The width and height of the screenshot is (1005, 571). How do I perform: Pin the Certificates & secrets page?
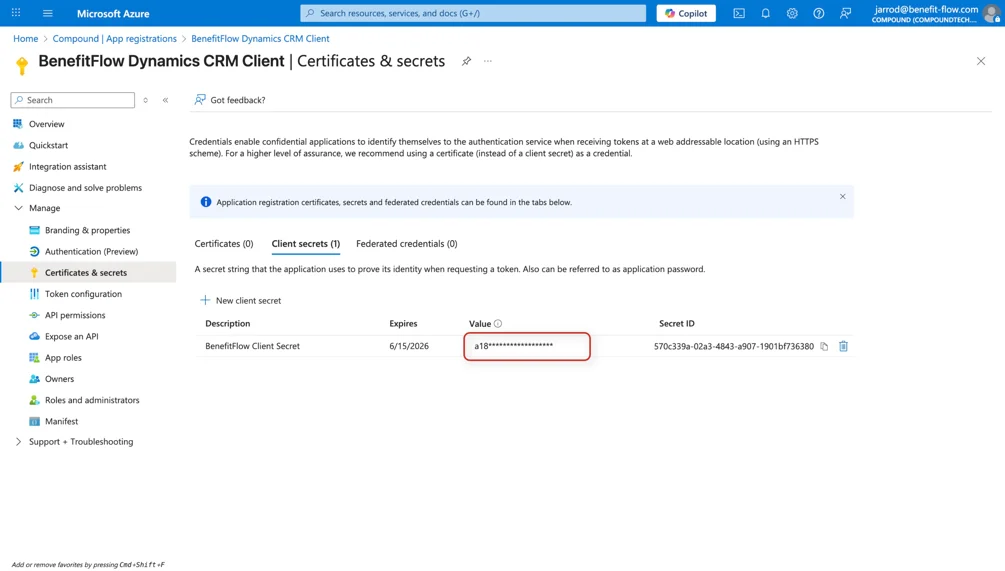pos(466,61)
